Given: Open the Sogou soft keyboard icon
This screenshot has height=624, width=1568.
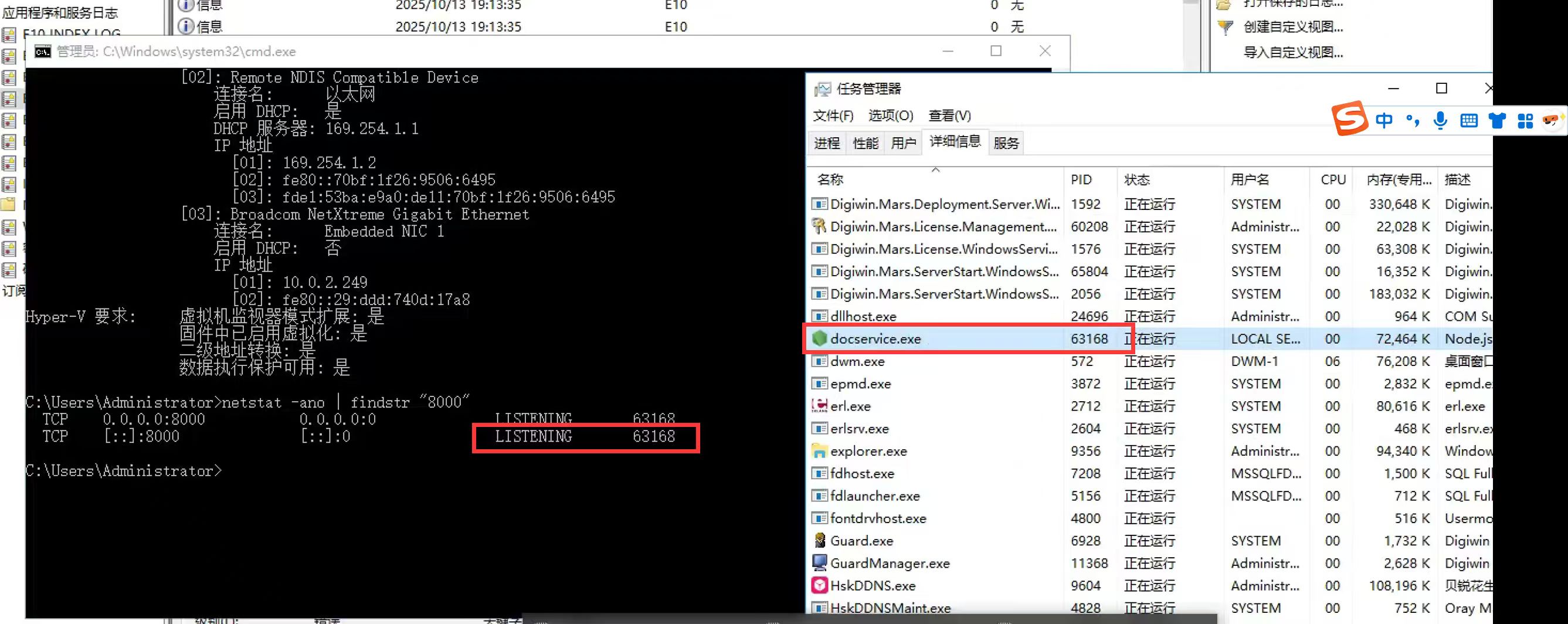Looking at the screenshot, I should [1468, 121].
